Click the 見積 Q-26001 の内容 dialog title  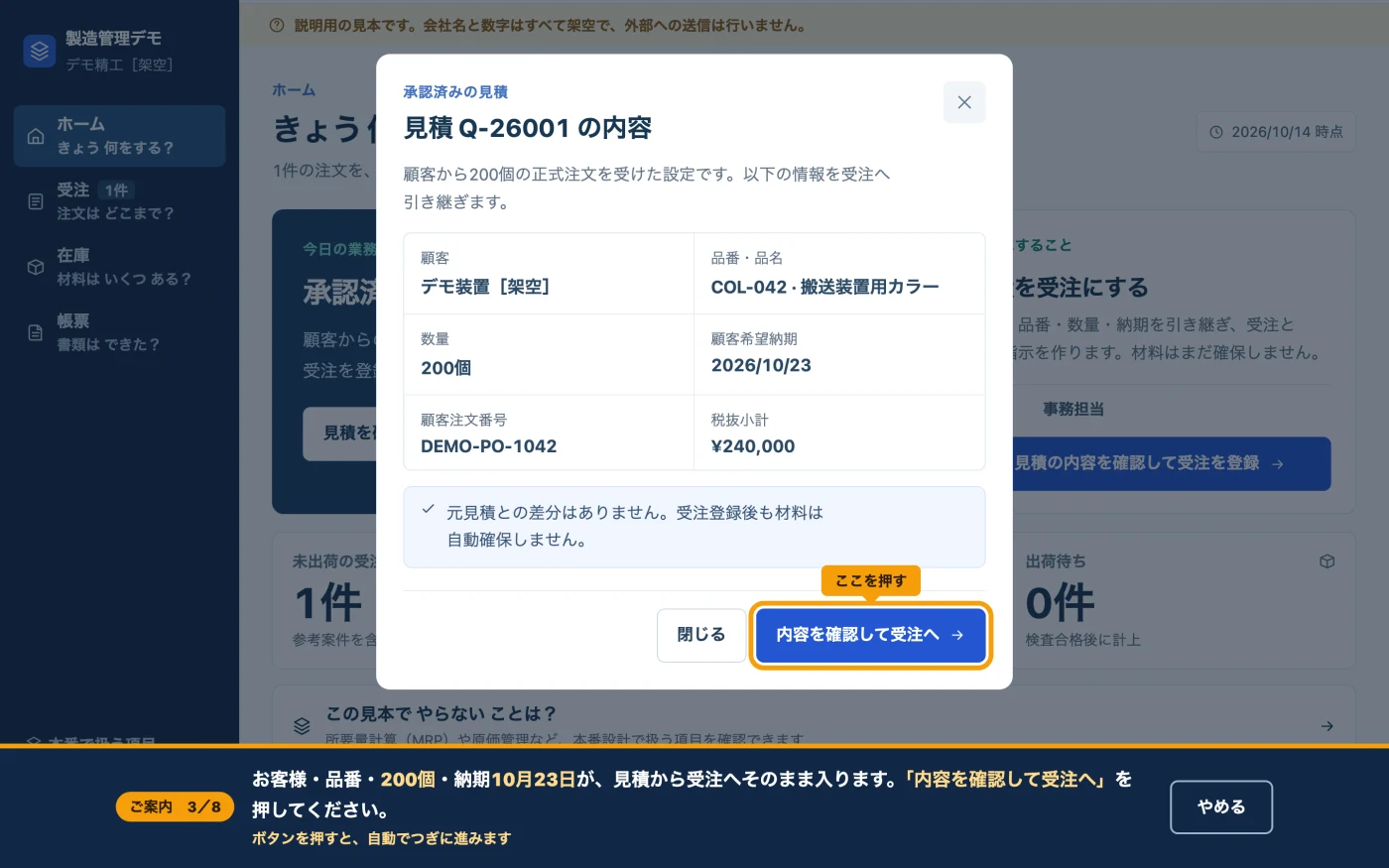528,128
